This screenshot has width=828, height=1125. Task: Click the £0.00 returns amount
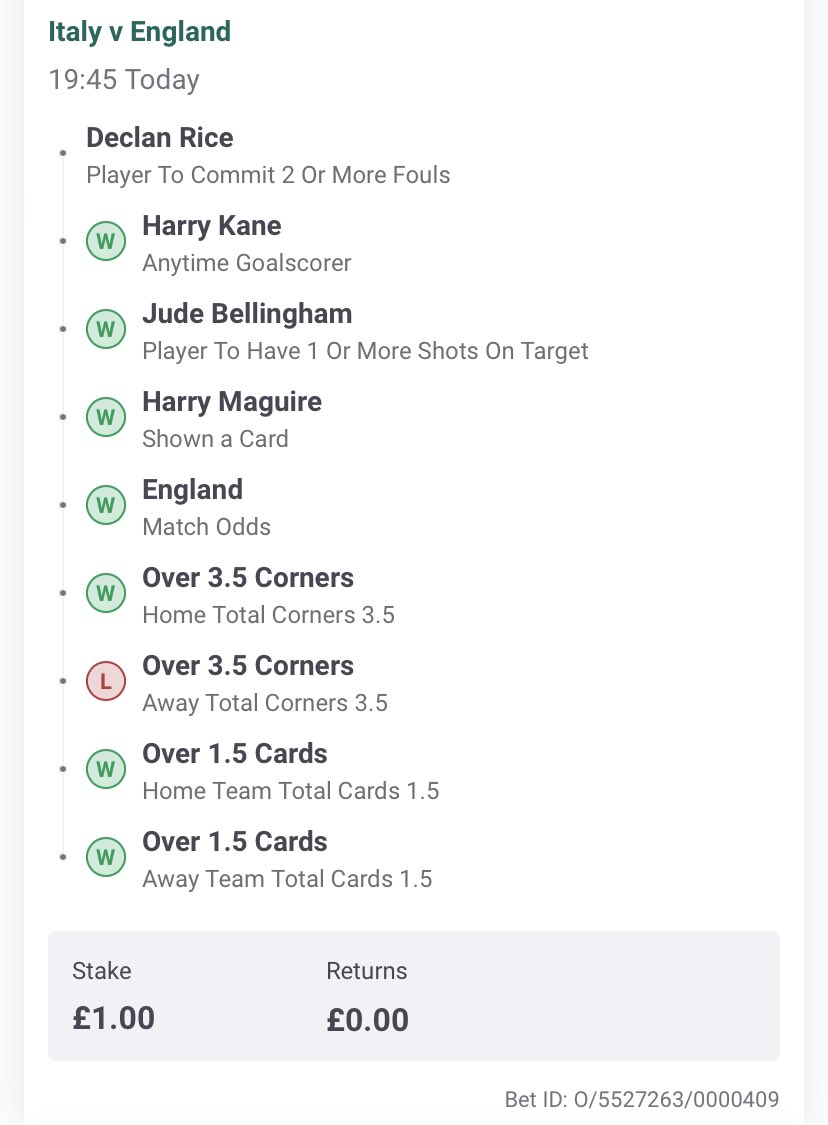coord(367,1020)
